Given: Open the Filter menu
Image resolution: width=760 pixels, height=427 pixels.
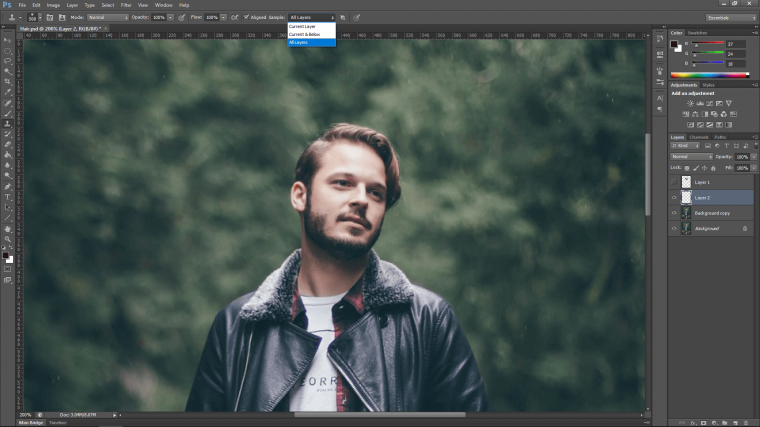Looking at the screenshot, I should tap(126, 5).
